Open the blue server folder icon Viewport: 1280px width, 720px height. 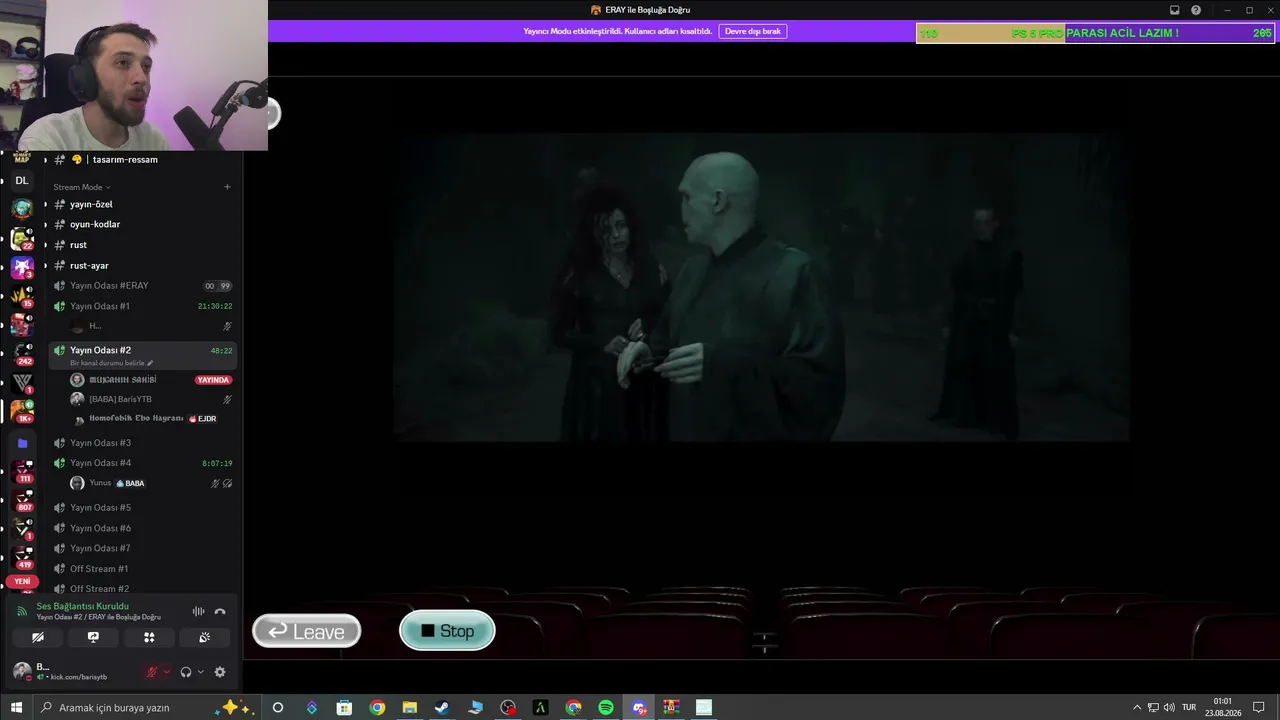(22, 443)
